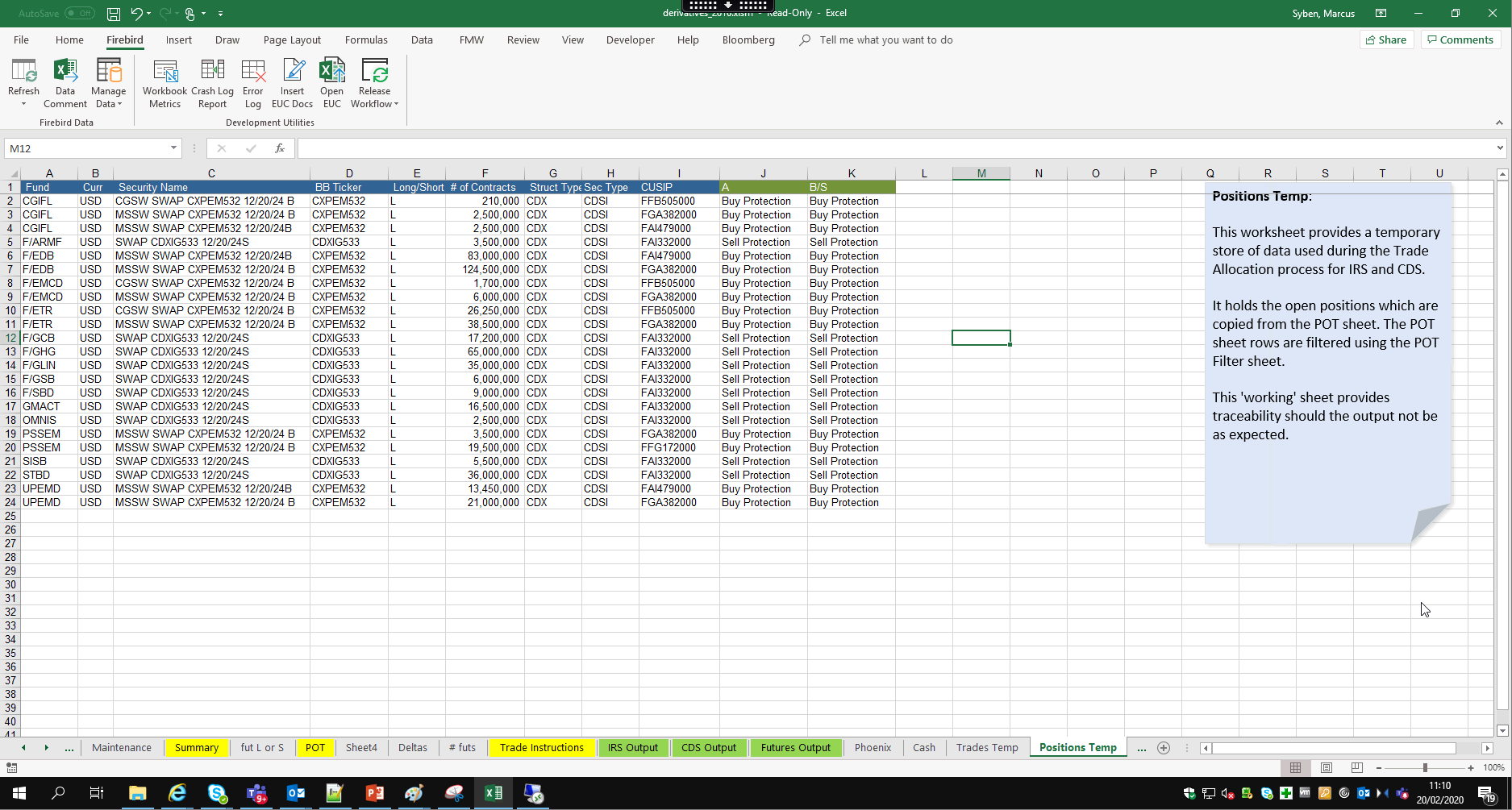
Task: Open the Comments button
Action: 1460,40
